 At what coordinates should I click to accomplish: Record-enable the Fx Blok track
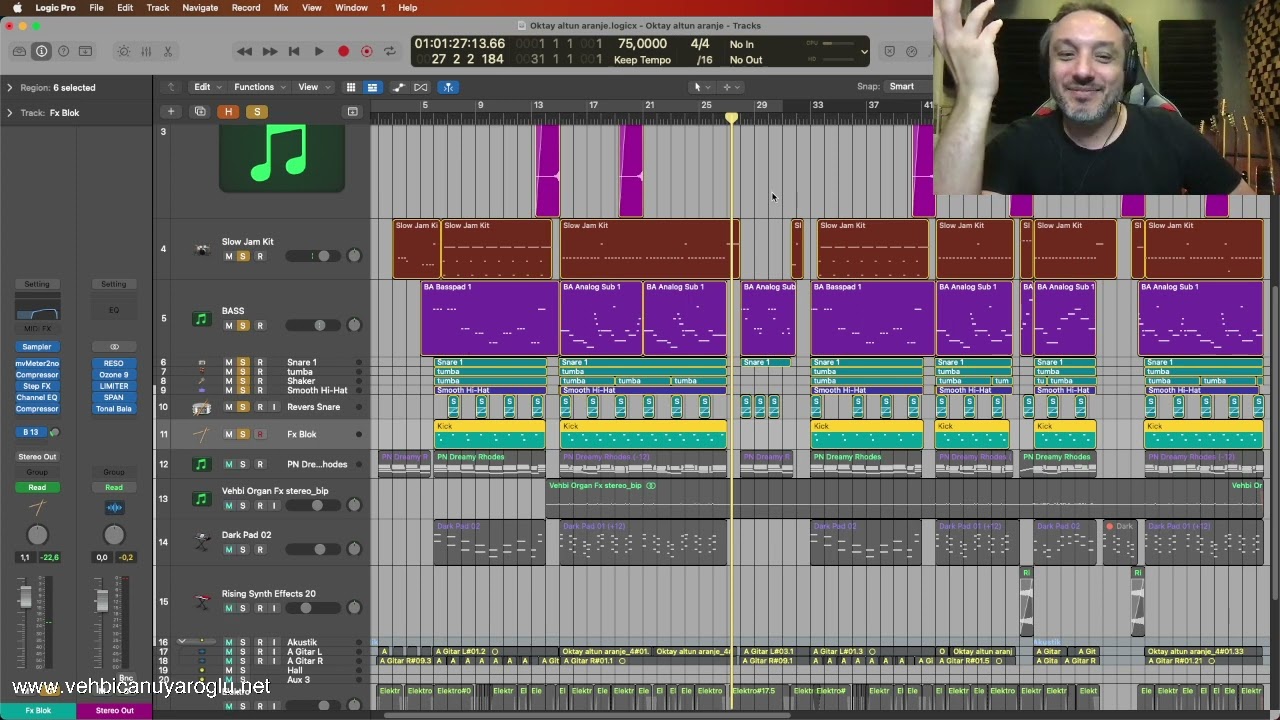click(260, 435)
